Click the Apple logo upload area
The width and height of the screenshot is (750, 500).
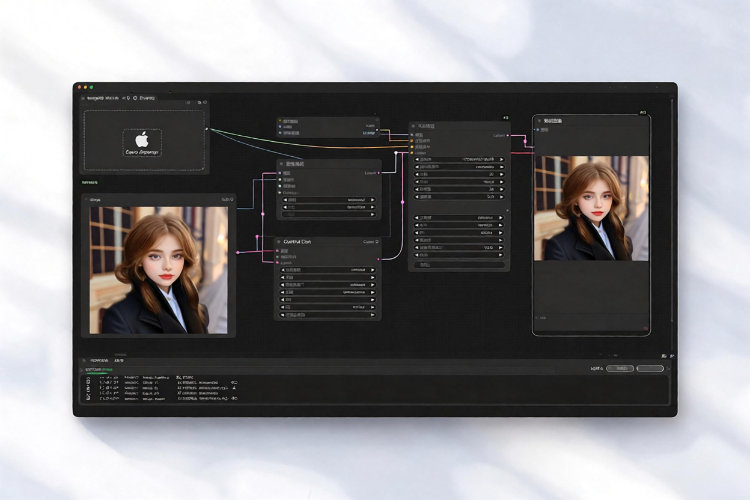click(142, 143)
